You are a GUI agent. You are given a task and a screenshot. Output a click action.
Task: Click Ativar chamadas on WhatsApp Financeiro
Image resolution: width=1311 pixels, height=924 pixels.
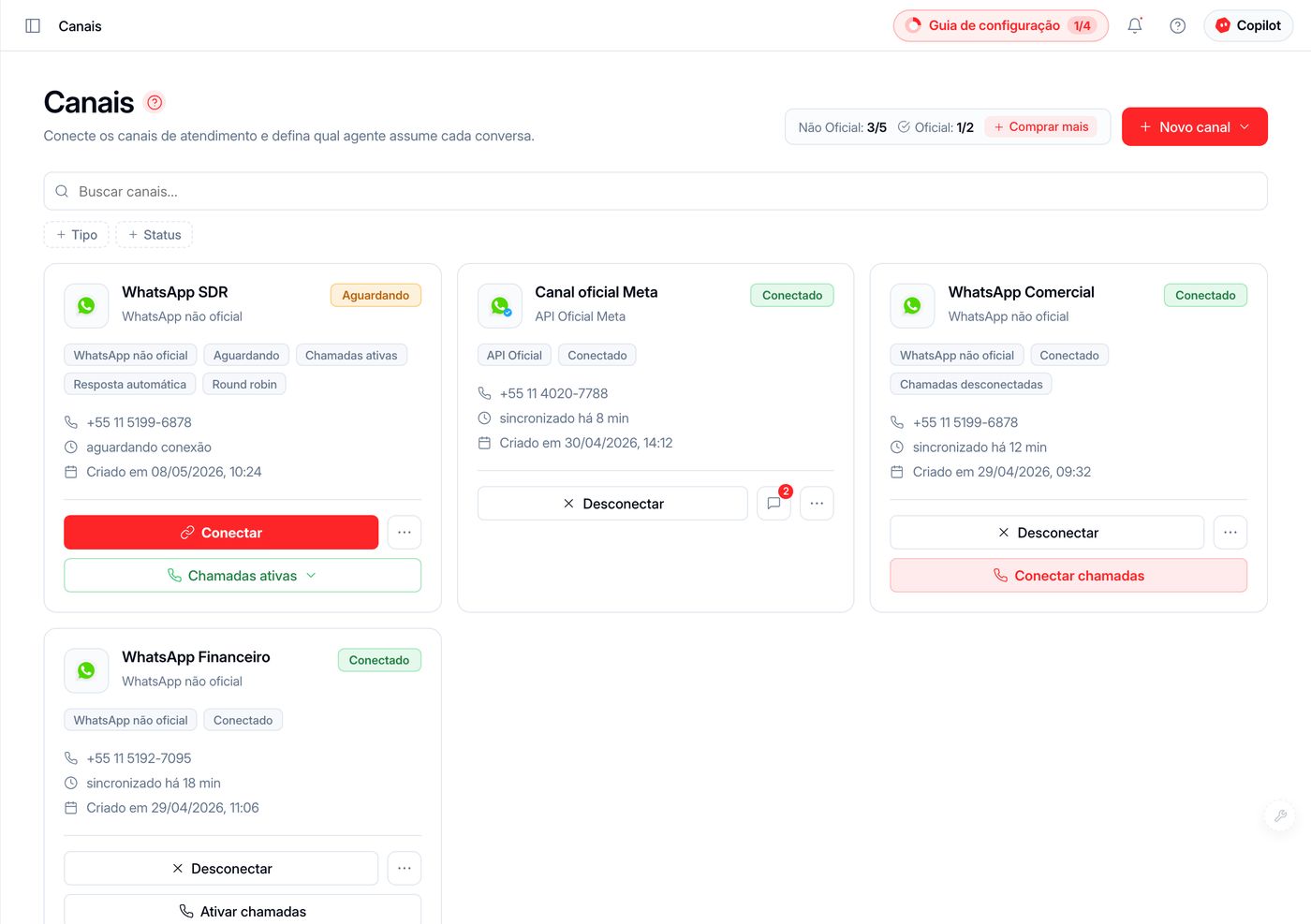click(x=243, y=911)
